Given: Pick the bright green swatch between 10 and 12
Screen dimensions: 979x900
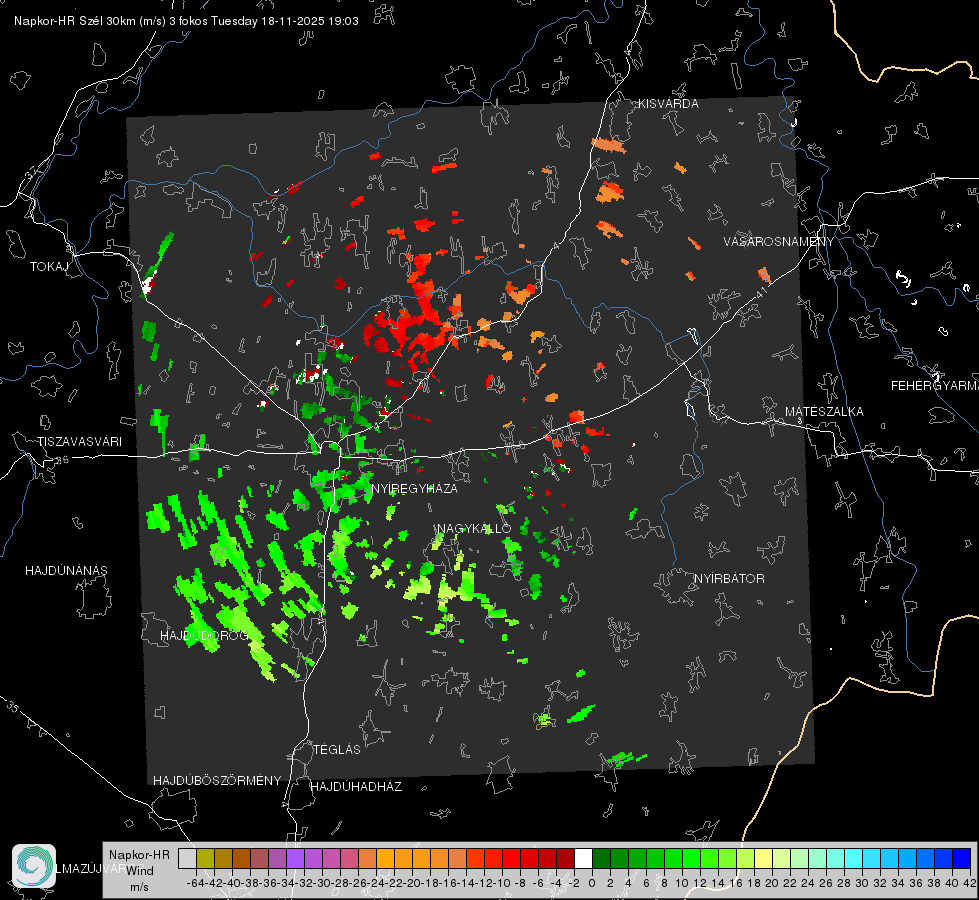Looking at the screenshot, I should click(691, 859).
